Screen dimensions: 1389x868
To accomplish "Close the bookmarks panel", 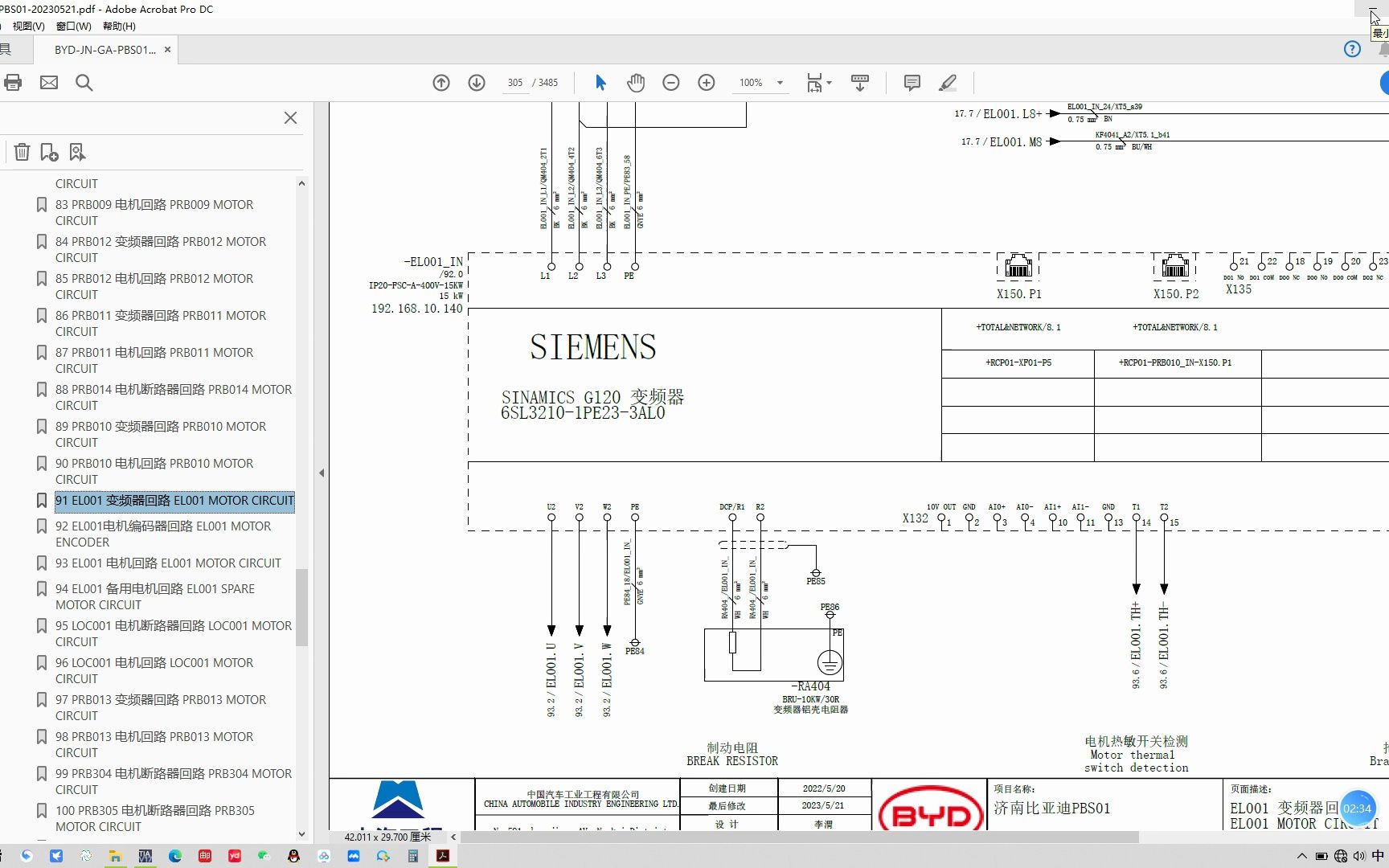I will click(x=290, y=118).
